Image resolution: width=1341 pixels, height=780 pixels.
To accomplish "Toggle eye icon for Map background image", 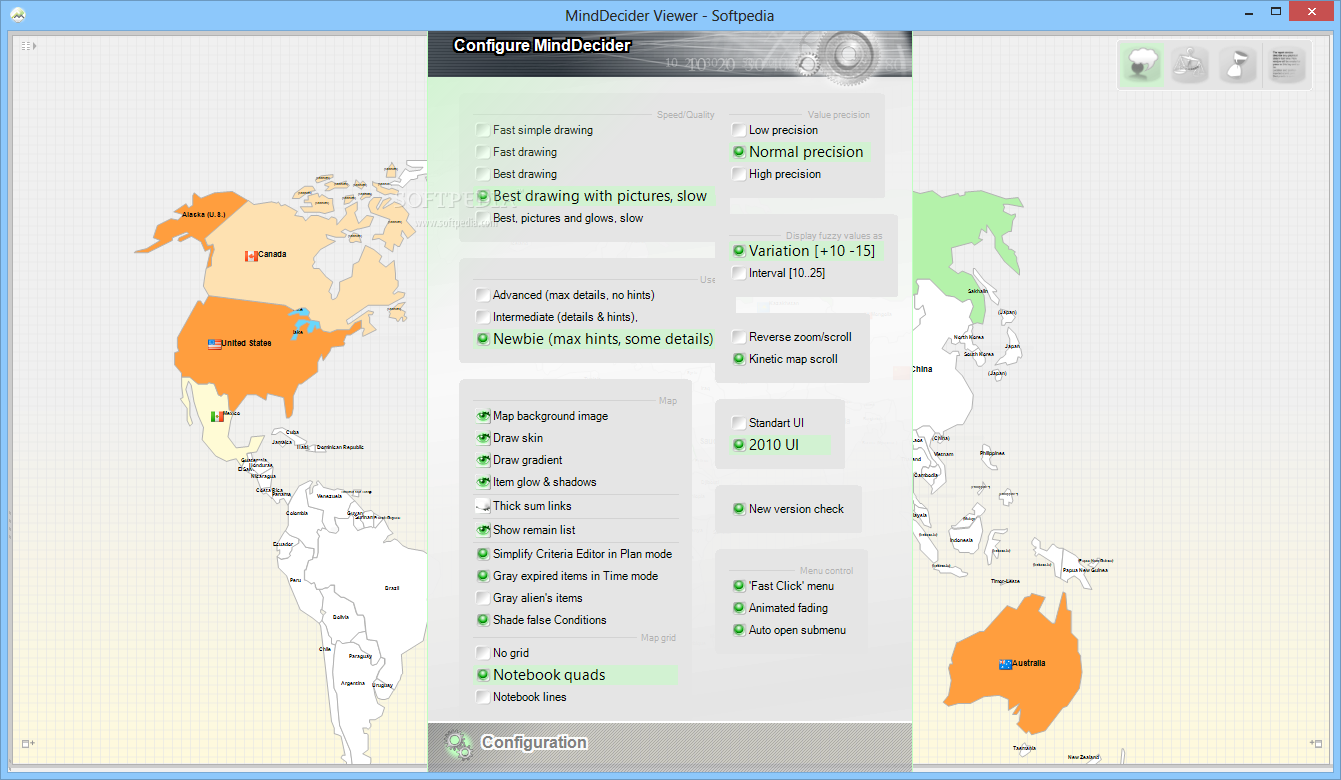I will point(483,416).
